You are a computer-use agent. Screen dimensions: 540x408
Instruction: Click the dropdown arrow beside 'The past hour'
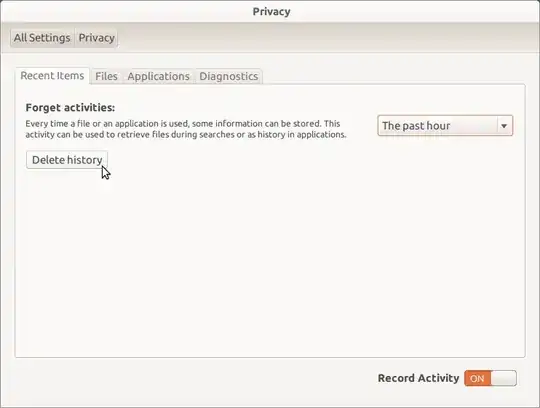504,126
